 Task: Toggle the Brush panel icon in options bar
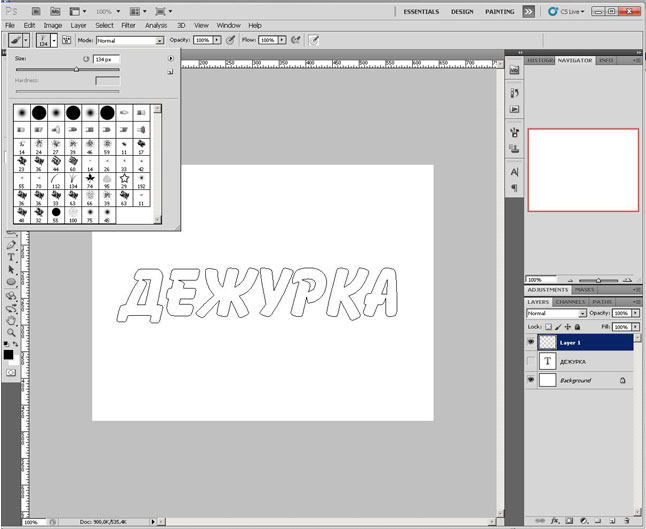pyautogui.click(x=67, y=40)
